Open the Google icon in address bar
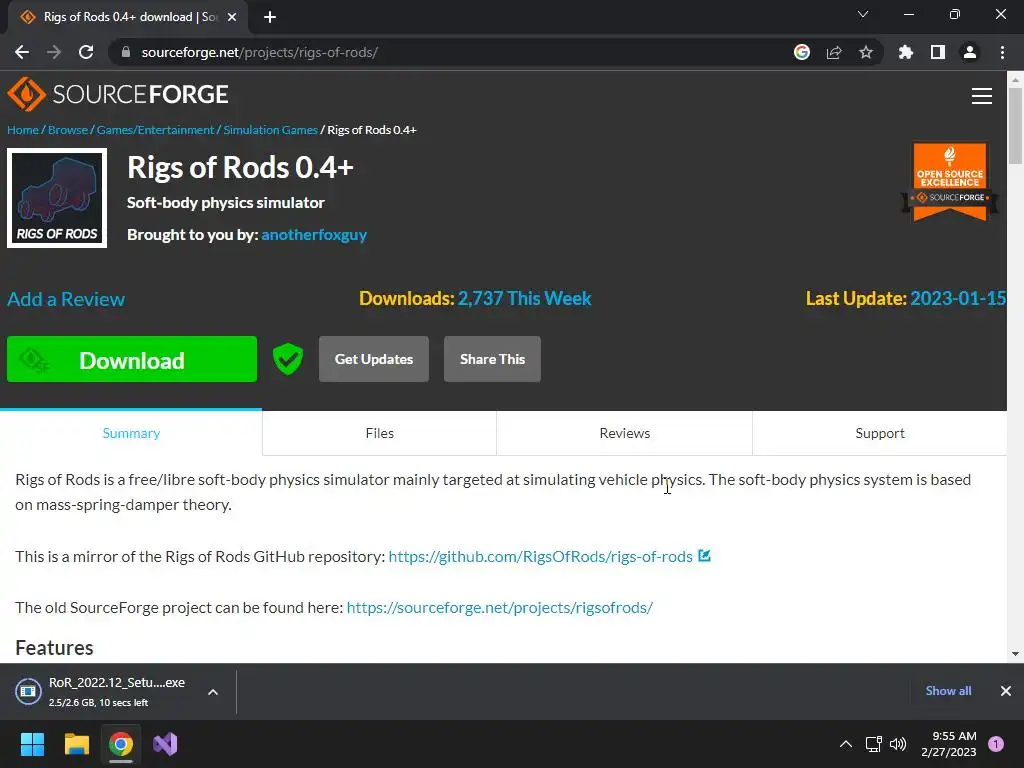Screen dimensions: 1024x768 click(x=802, y=52)
